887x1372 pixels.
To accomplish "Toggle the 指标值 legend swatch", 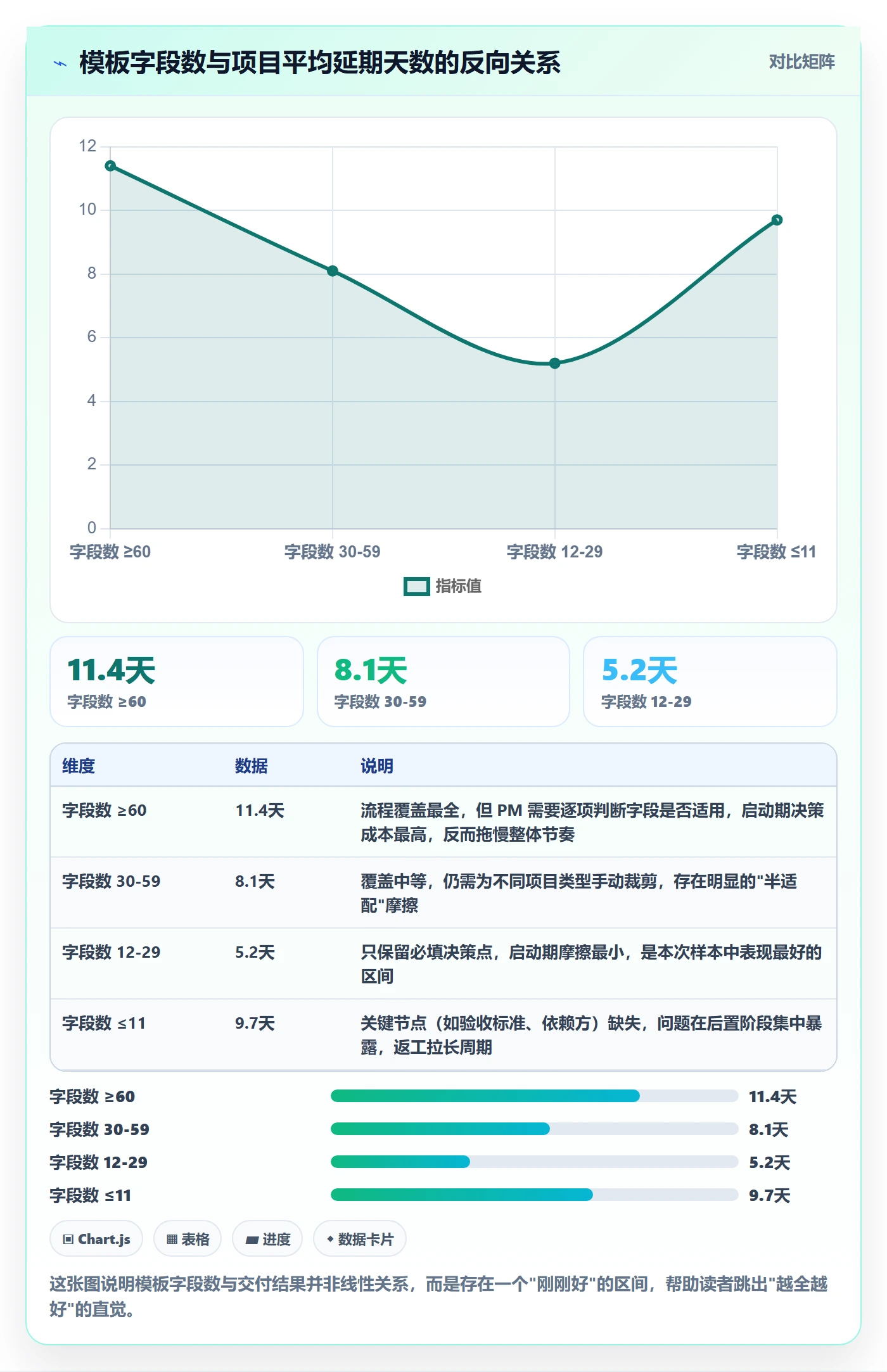I will coord(416,587).
